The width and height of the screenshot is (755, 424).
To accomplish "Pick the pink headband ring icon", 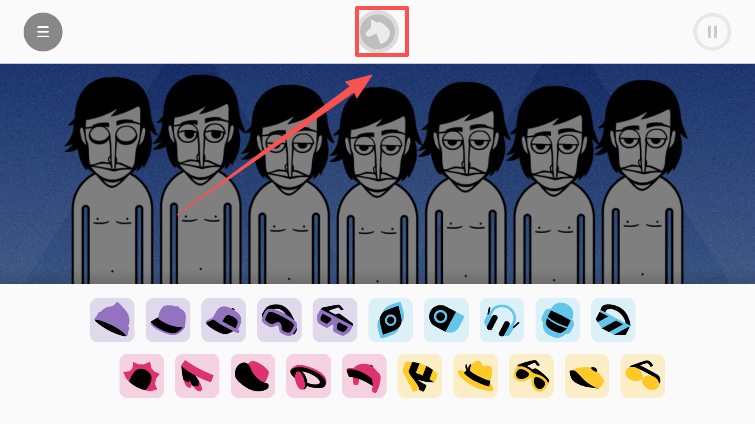I will pyautogui.click(x=309, y=376).
